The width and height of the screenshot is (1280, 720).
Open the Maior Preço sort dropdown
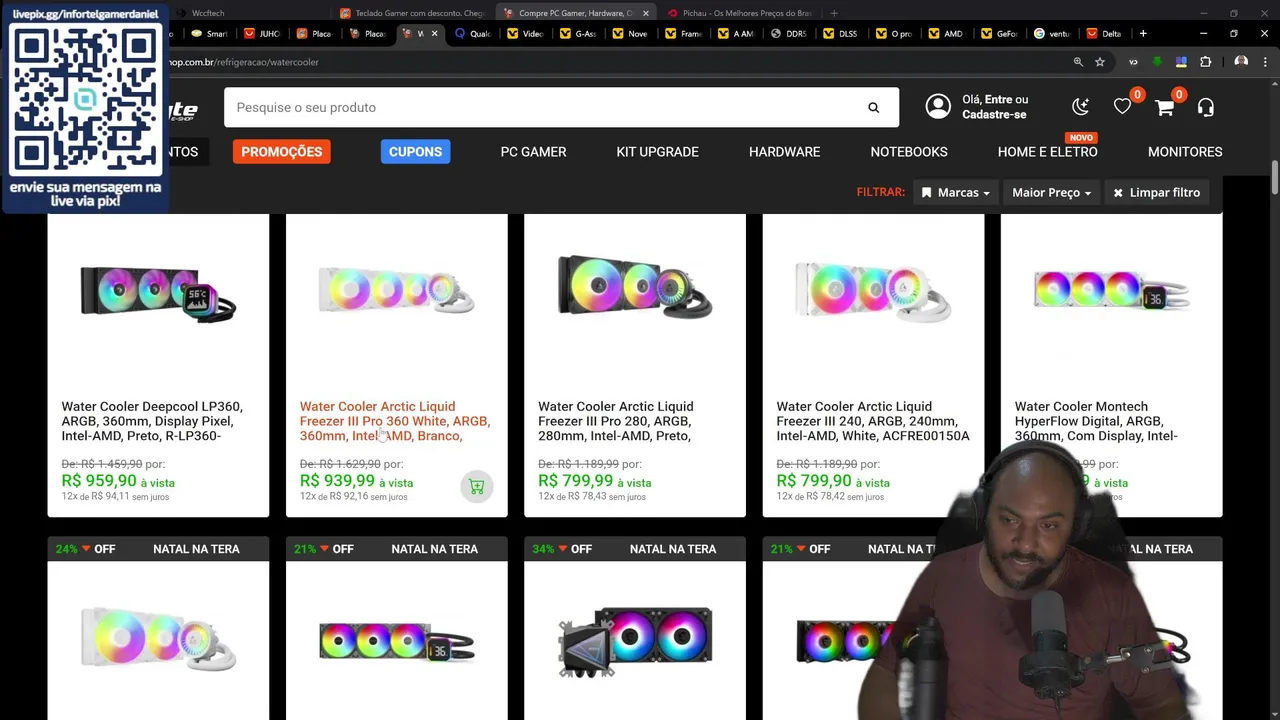point(1051,192)
